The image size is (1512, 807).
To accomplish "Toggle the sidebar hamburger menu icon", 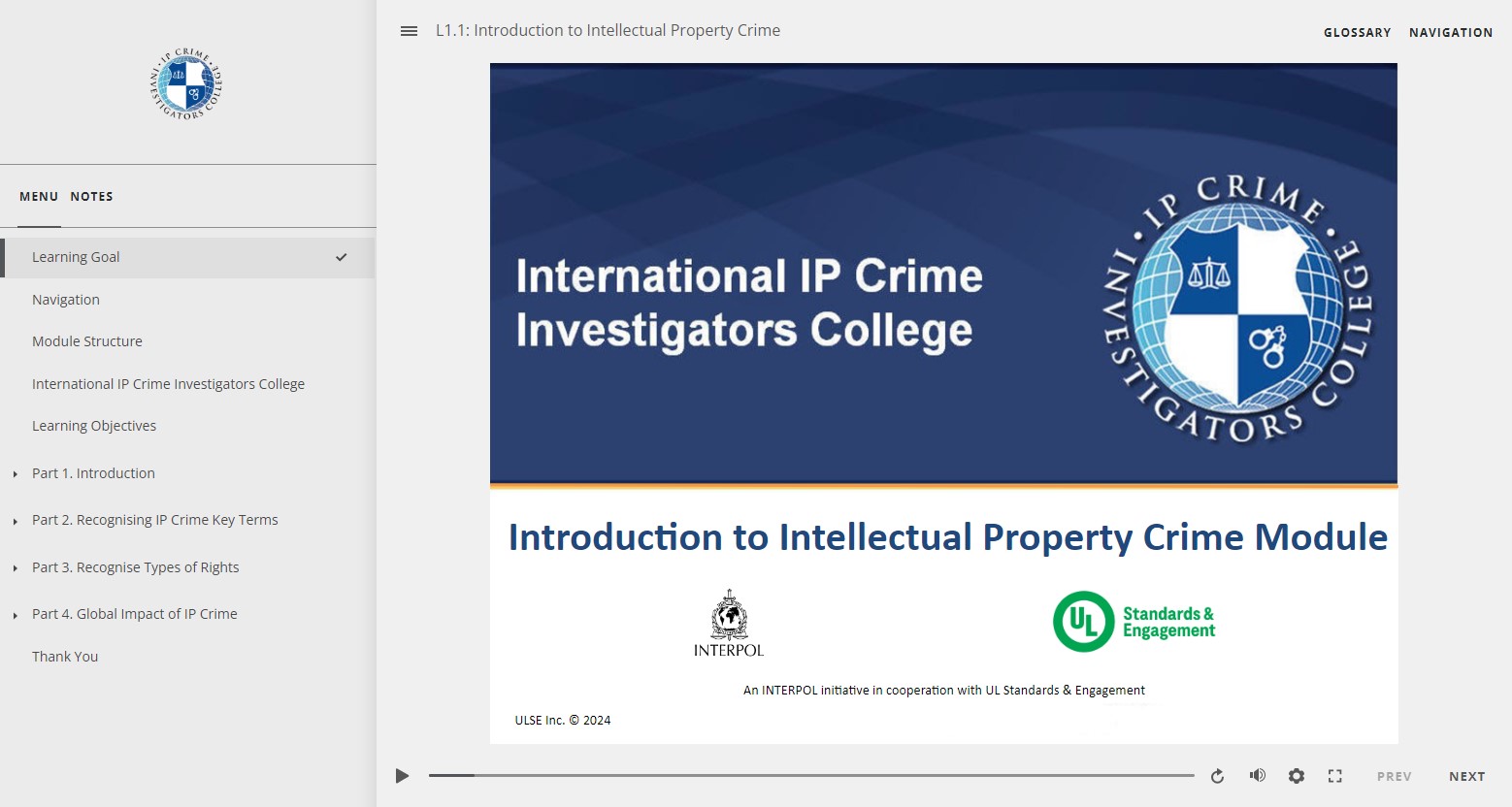I will [x=409, y=31].
